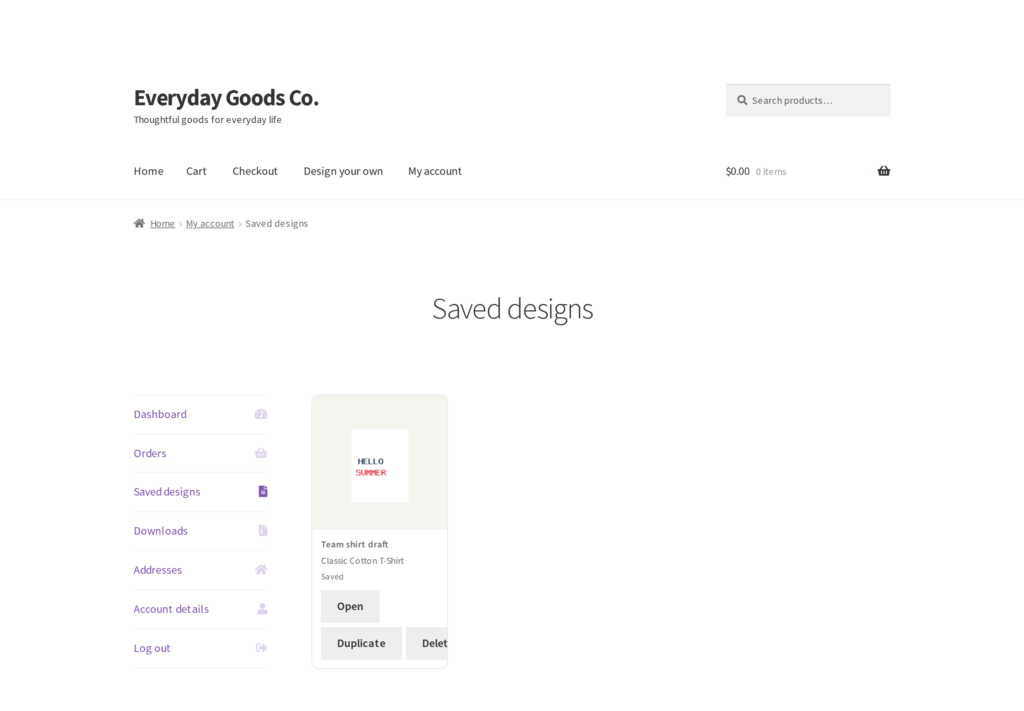Click the Saved designs breadcrumb text
This screenshot has height=711, width=1024.
276,223
